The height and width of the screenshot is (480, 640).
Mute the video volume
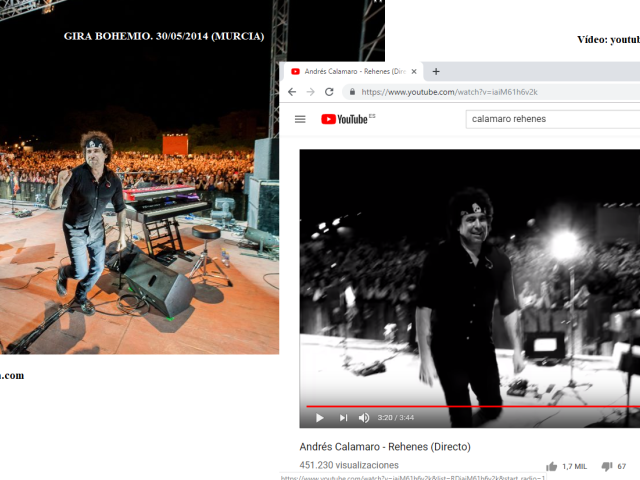point(364,418)
